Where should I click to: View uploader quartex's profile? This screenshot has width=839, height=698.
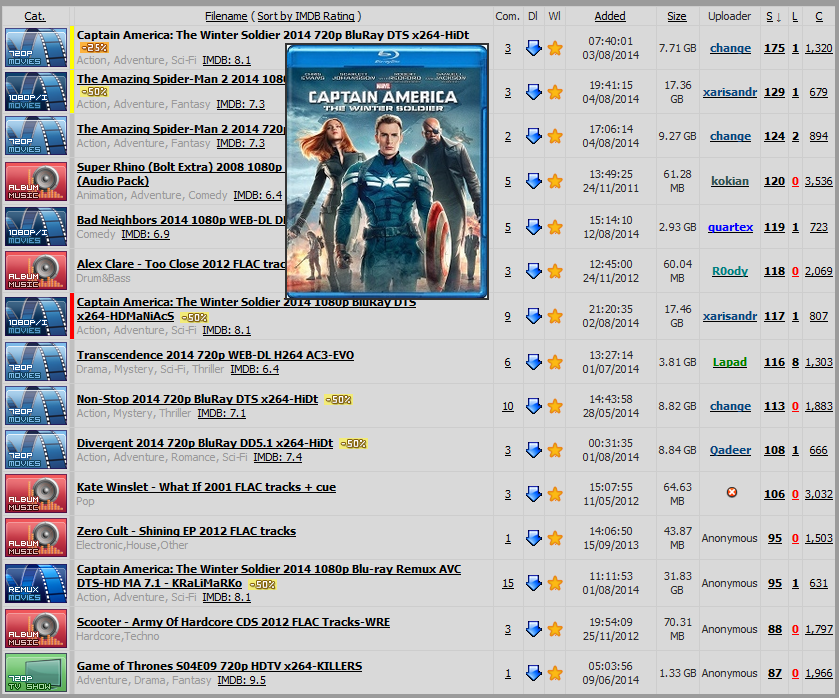click(730, 227)
